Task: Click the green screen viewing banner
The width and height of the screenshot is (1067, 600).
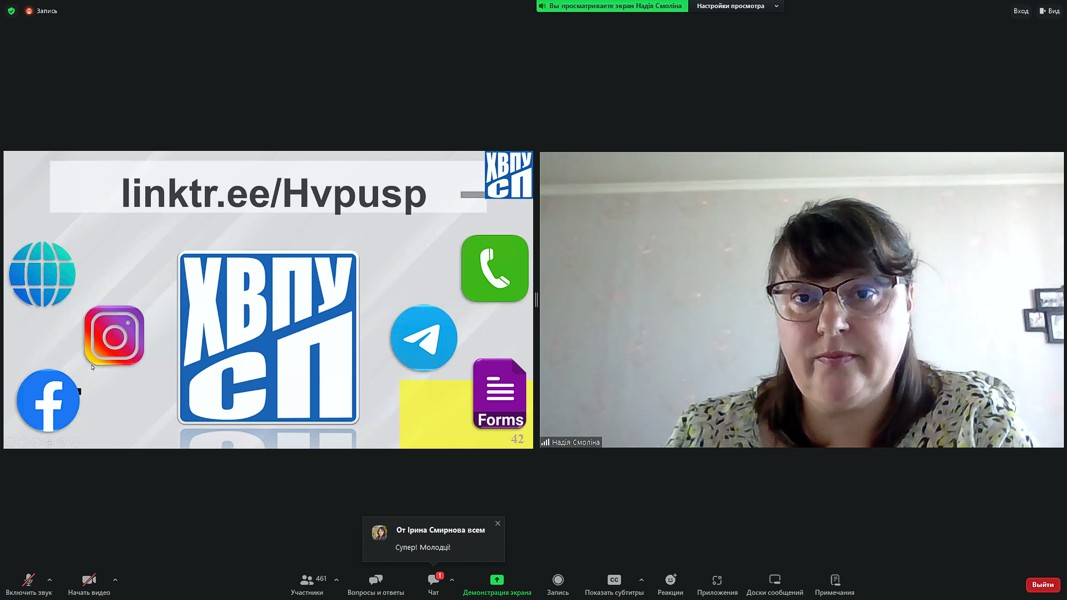Action: (x=612, y=6)
